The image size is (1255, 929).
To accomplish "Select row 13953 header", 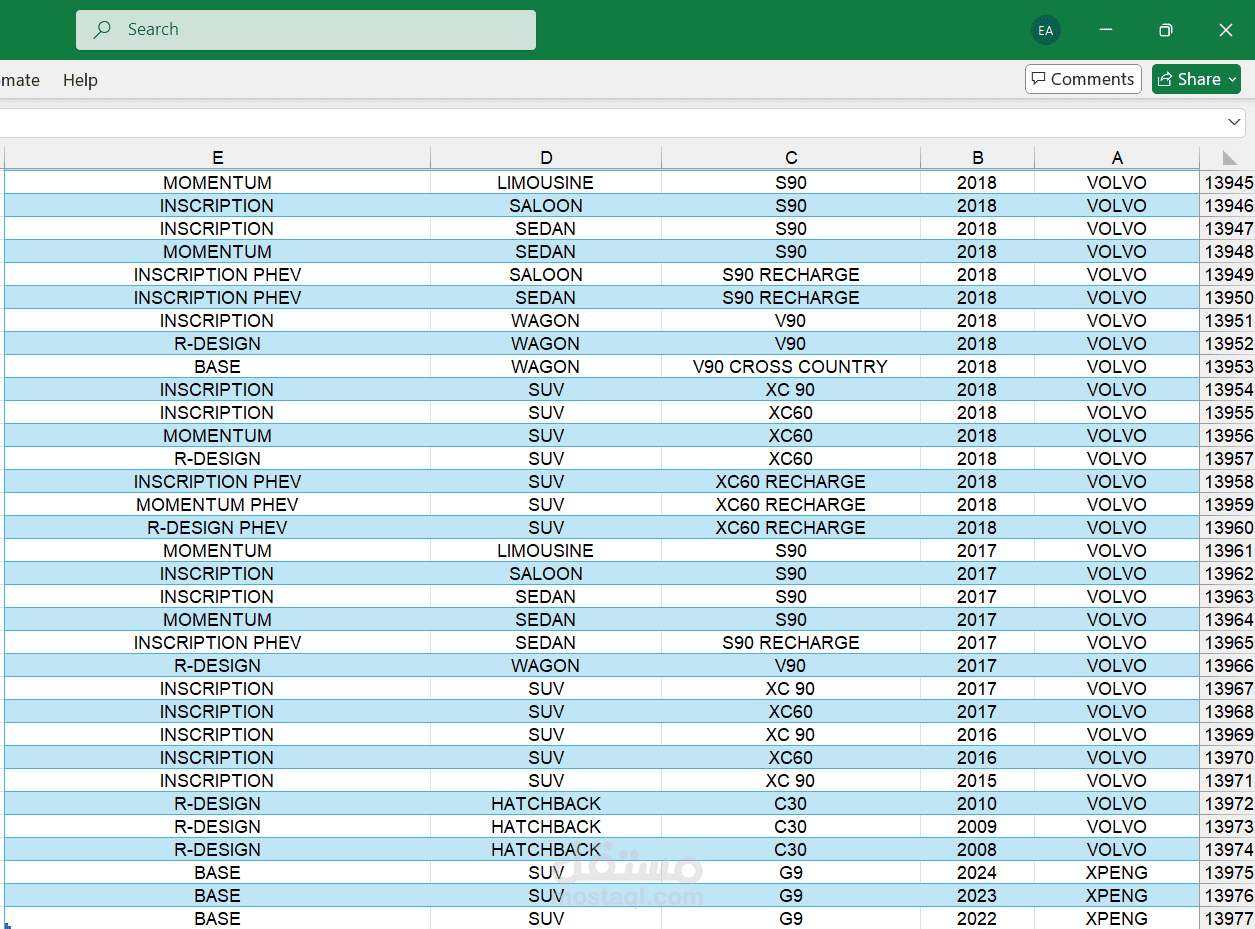I will pos(1228,367).
